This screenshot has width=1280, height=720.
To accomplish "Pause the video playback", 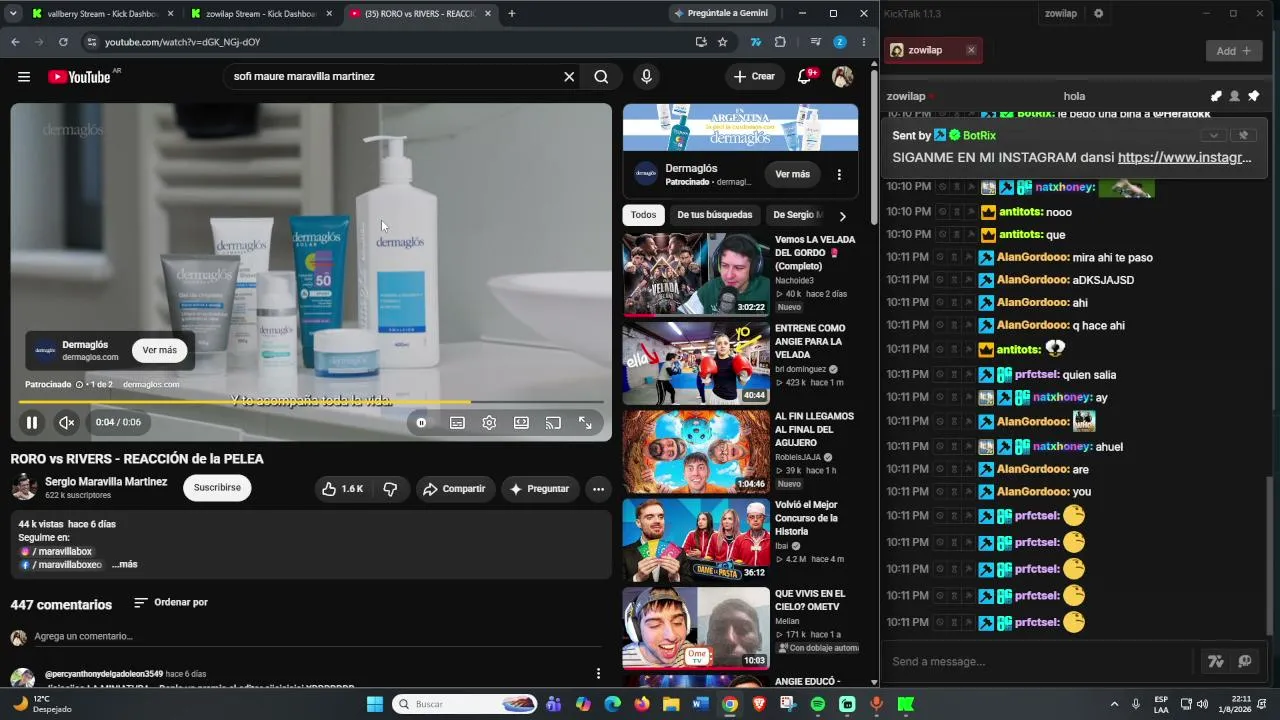I will 32,423.
